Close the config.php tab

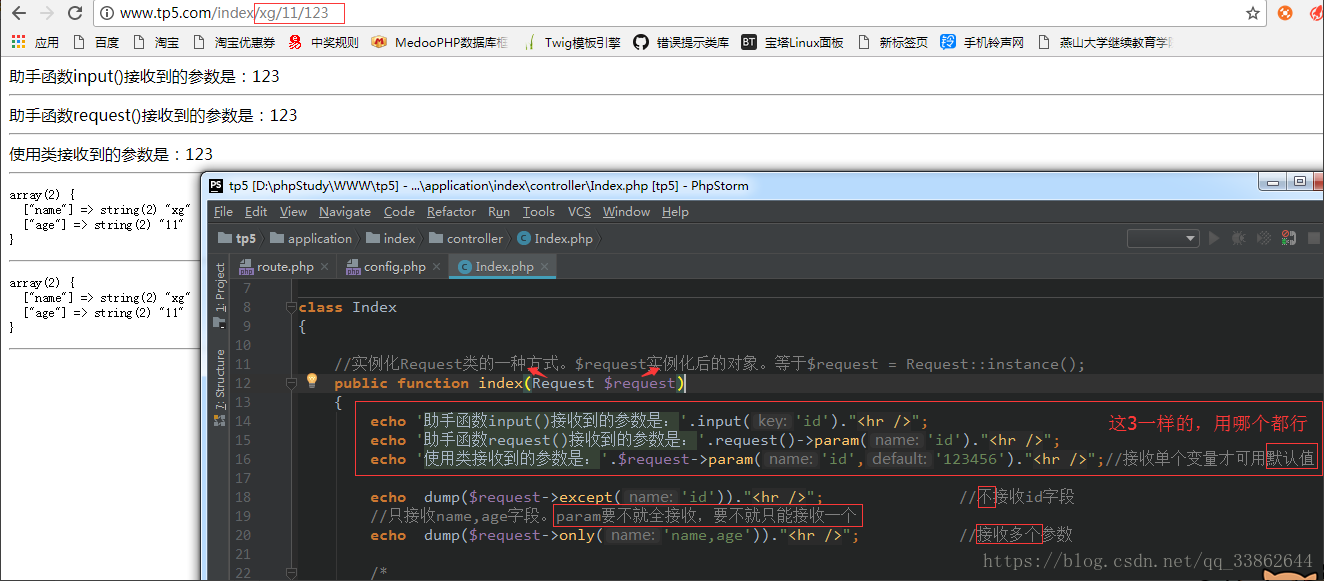tap(435, 267)
